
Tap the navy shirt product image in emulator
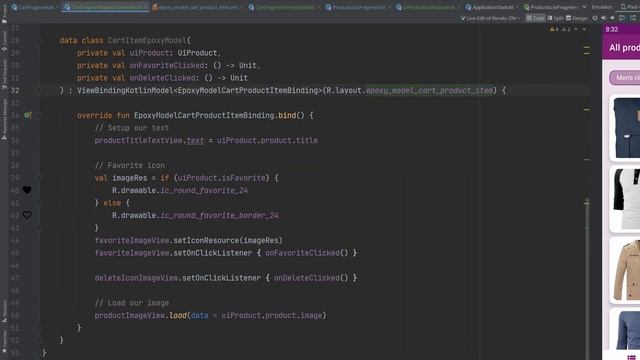tap(627, 128)
